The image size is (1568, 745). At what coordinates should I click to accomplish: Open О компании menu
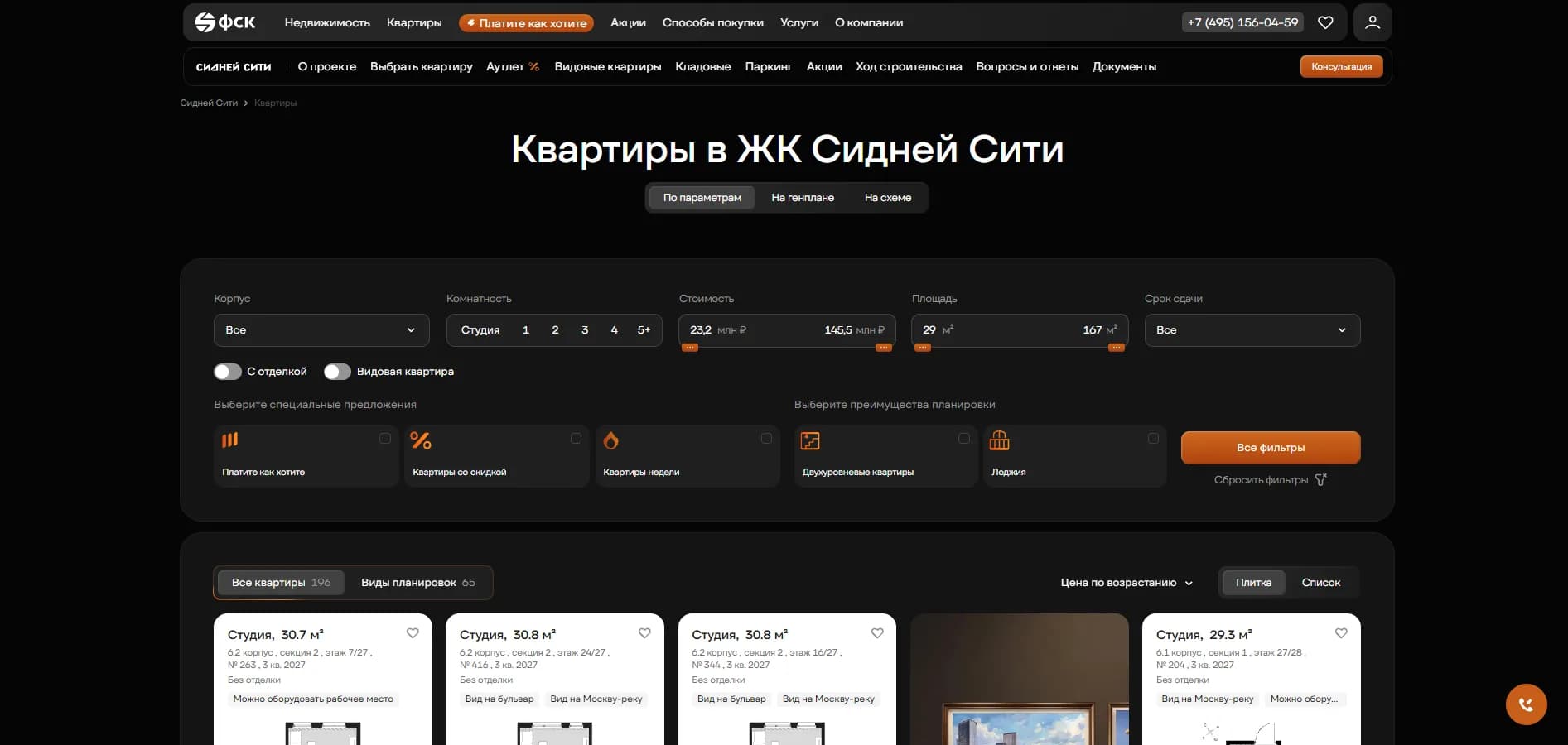click(869, 22)
